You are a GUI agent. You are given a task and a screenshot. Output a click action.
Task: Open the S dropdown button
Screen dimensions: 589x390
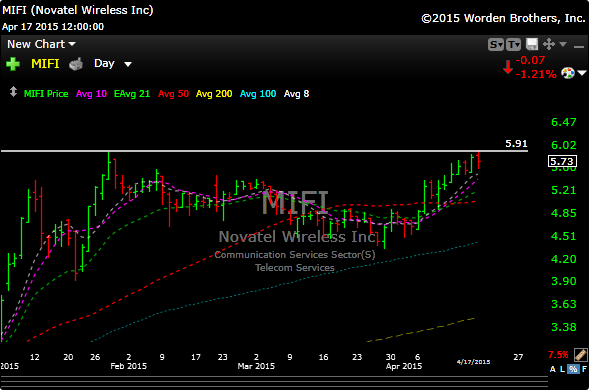pyautogui.click(x=495, y=45)
